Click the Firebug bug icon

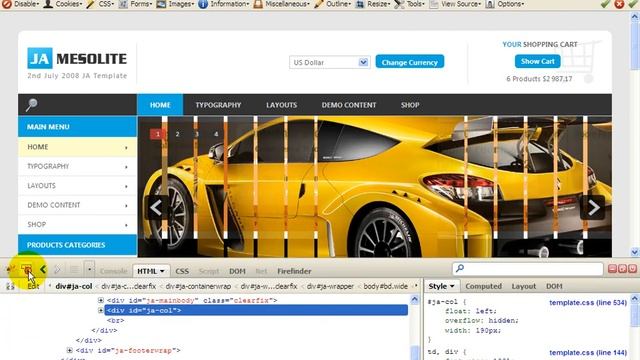[11, 269]
